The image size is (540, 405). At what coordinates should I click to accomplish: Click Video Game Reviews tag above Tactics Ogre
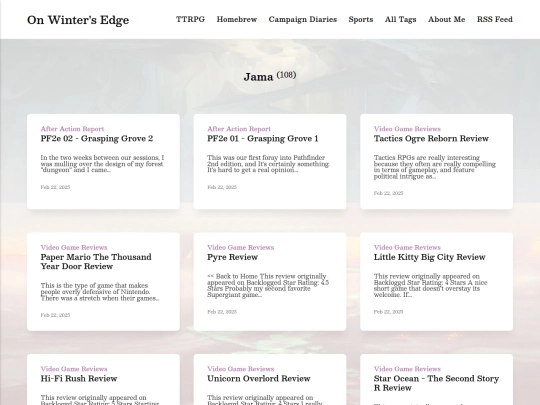pyautogui.click(x=407, y=129)
